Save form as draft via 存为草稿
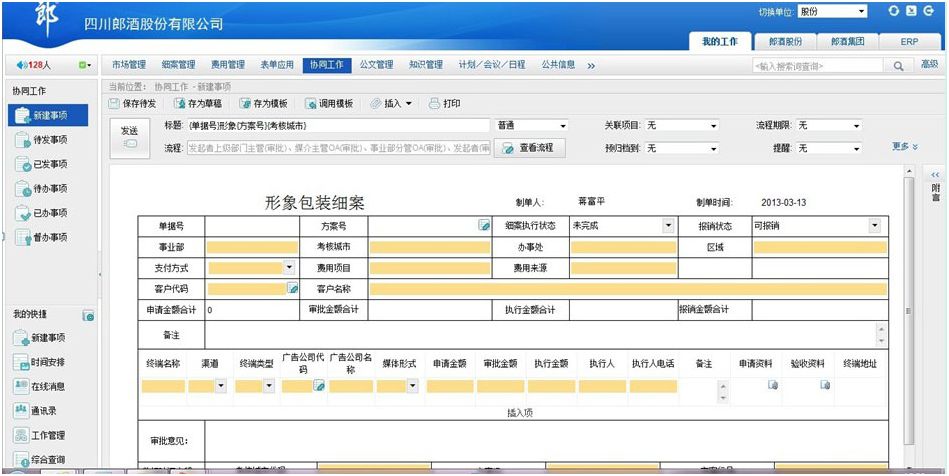This screenshot has width=949, height=476. 198,104
